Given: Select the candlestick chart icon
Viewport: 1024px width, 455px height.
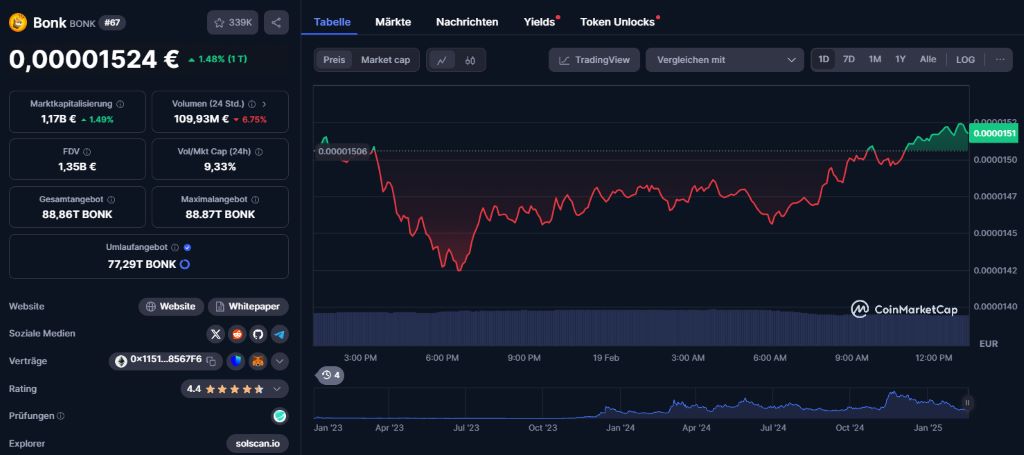Looking at the screenshot, I should click(470, 60).
